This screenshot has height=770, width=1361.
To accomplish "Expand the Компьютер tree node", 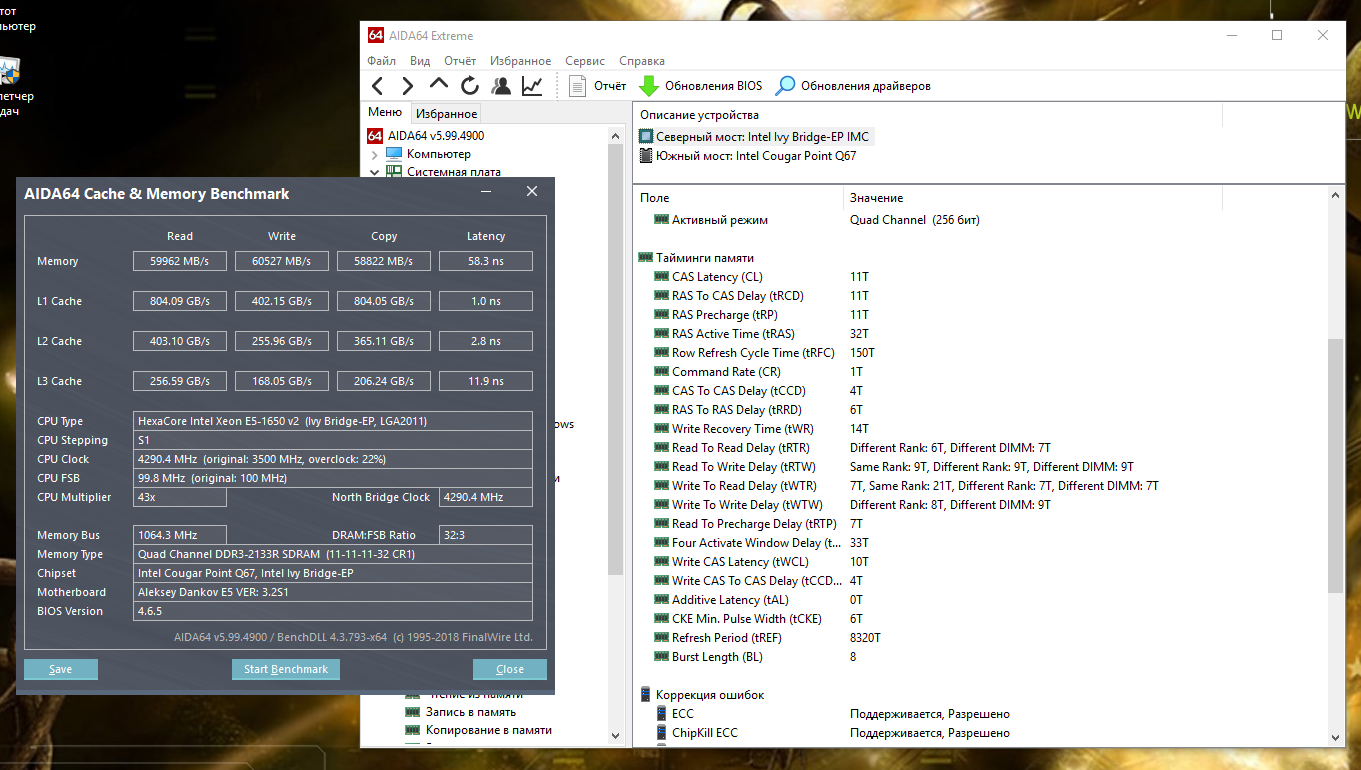I will [x=374, y=155].
